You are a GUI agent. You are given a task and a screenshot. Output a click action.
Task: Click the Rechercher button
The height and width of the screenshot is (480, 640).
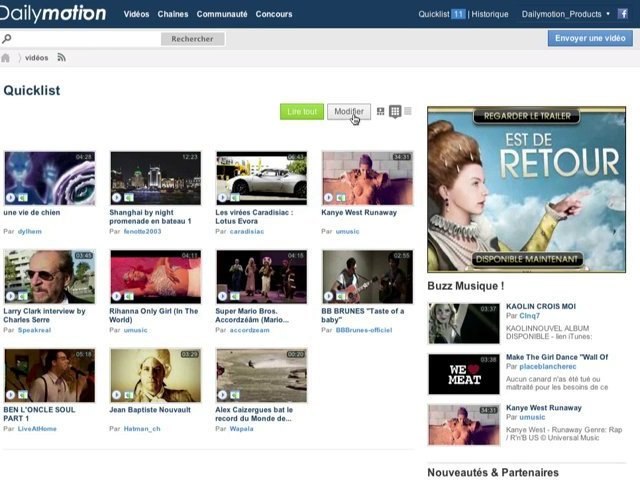pos(192,39)
